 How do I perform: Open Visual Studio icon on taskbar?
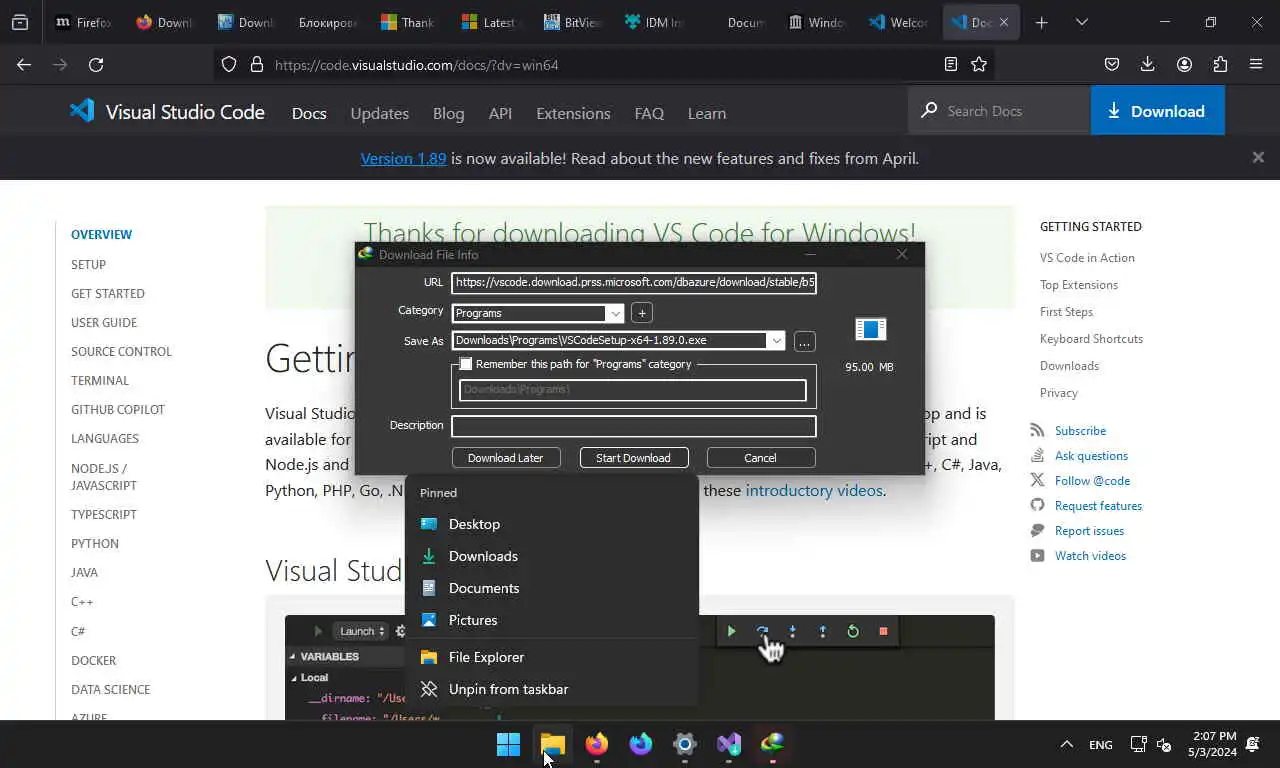click(x=729, y=744)
